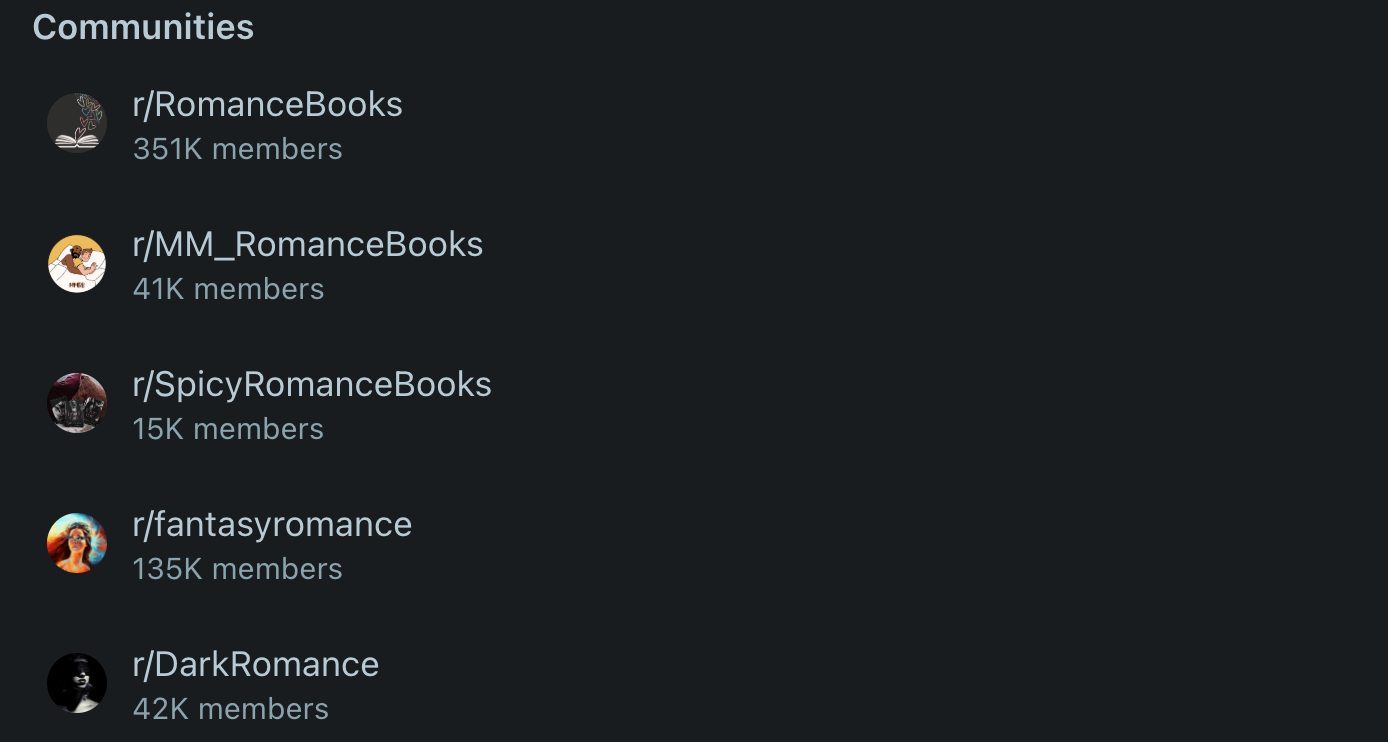This screenshot has height=742, width=1388.
Task: Click the r/fantasyromance community avatar icon
Action: (x=77, y=543)
